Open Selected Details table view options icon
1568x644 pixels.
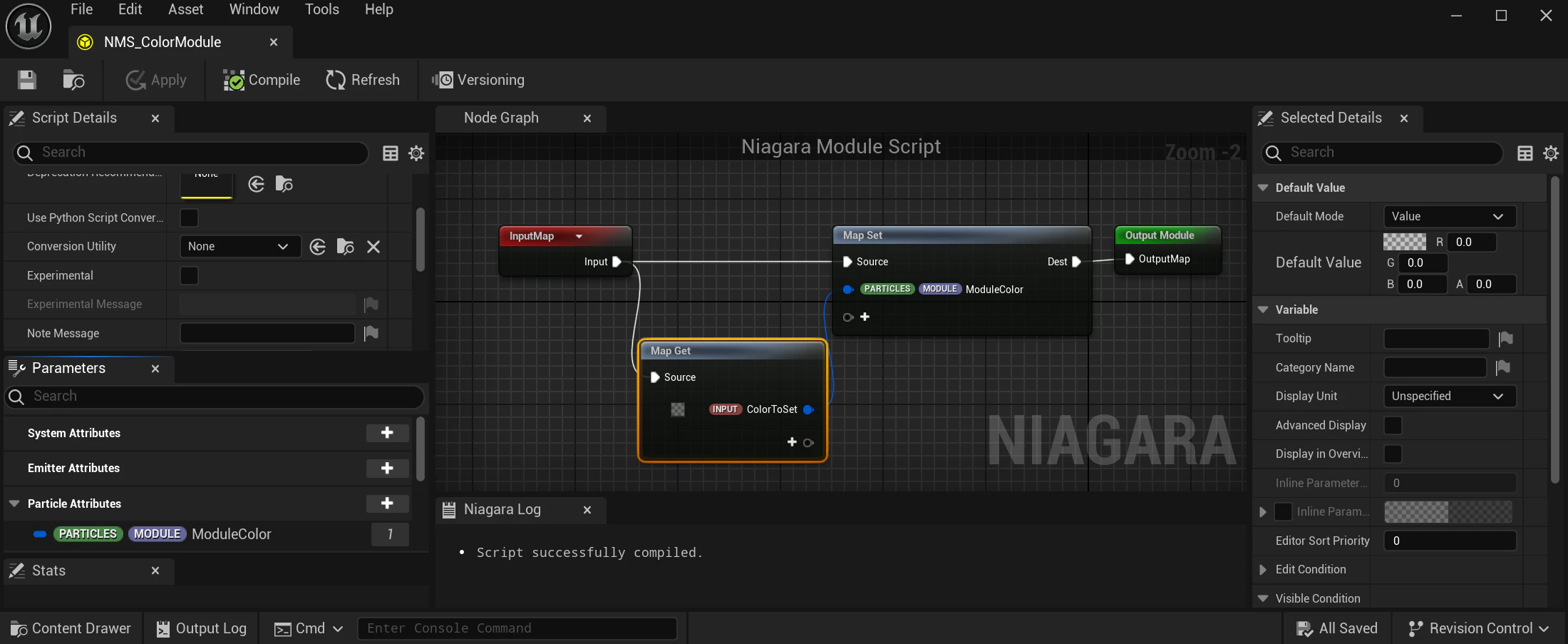[1525, 153]
